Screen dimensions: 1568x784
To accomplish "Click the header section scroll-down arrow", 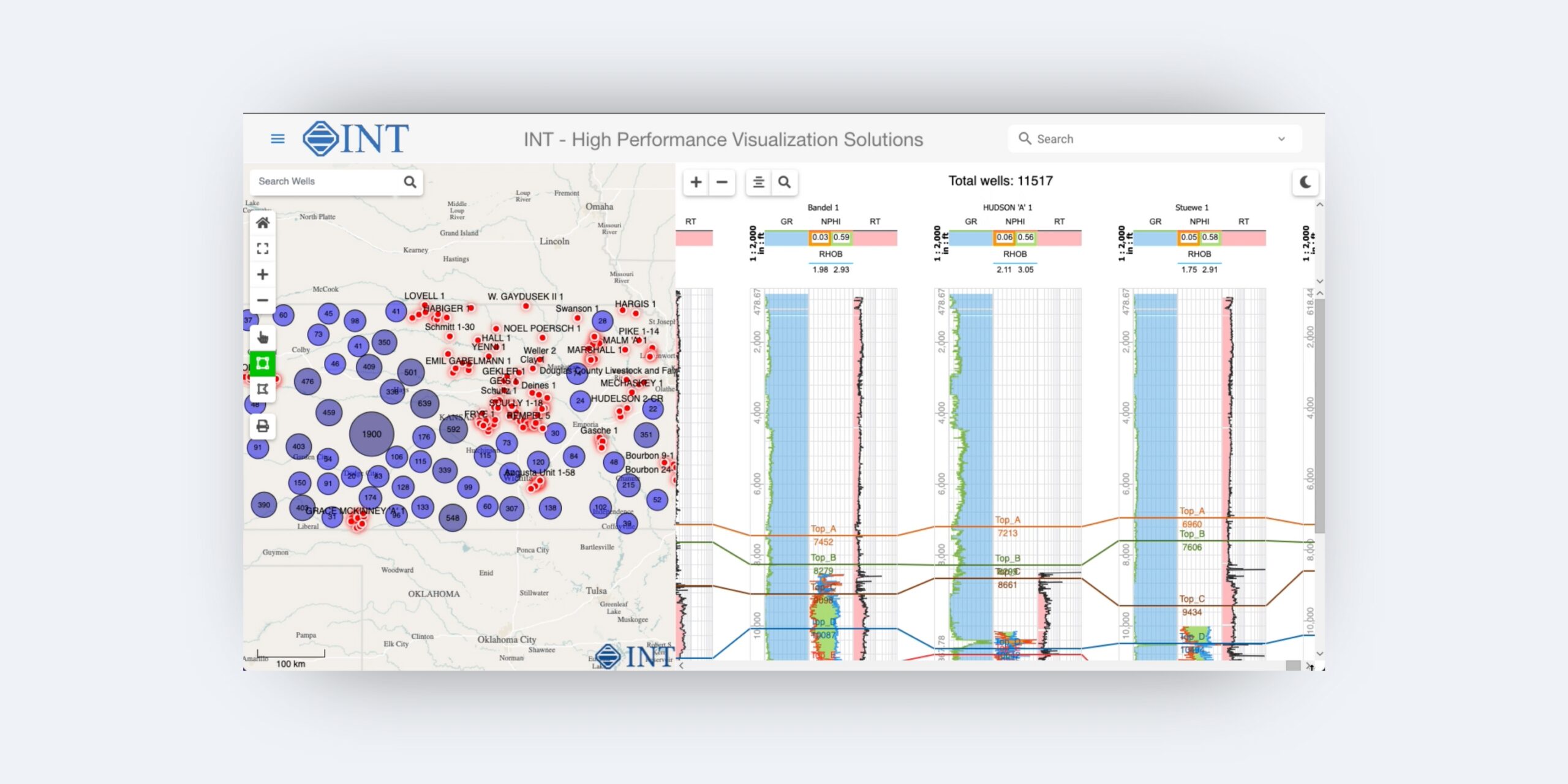I will tap(1320, 281).
